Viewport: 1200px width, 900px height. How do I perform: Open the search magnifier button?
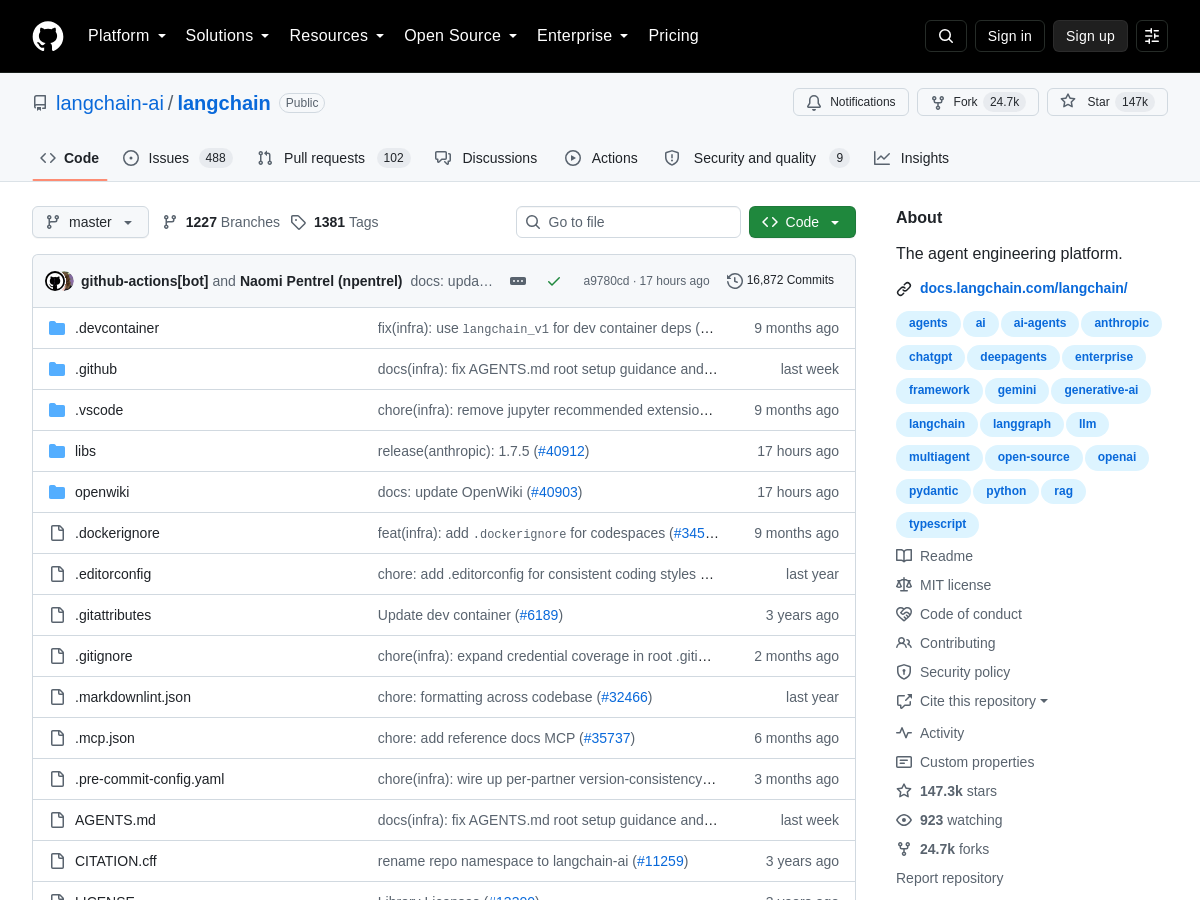[x=946, y=36]
